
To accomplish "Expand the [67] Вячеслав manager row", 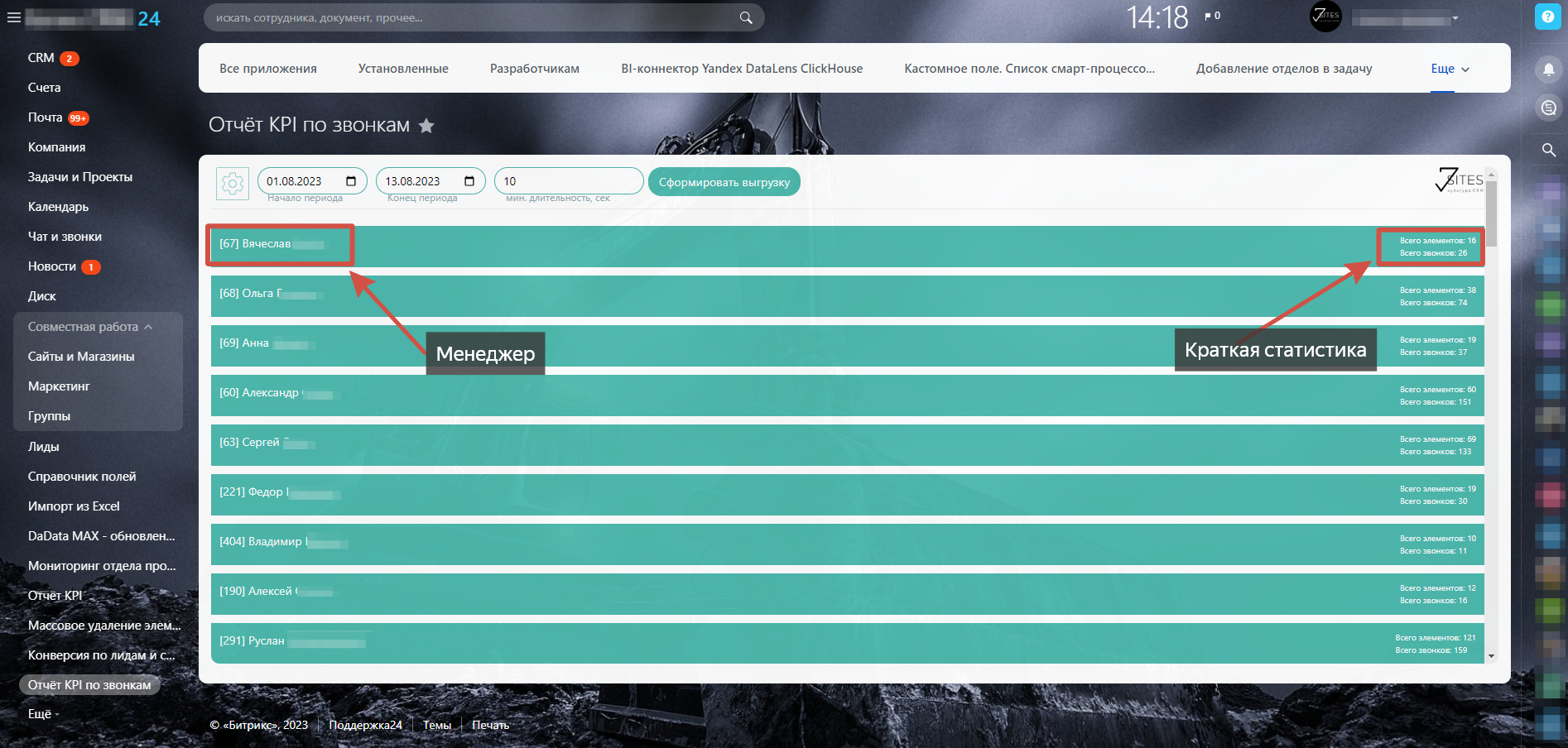I will pos(848,247).
